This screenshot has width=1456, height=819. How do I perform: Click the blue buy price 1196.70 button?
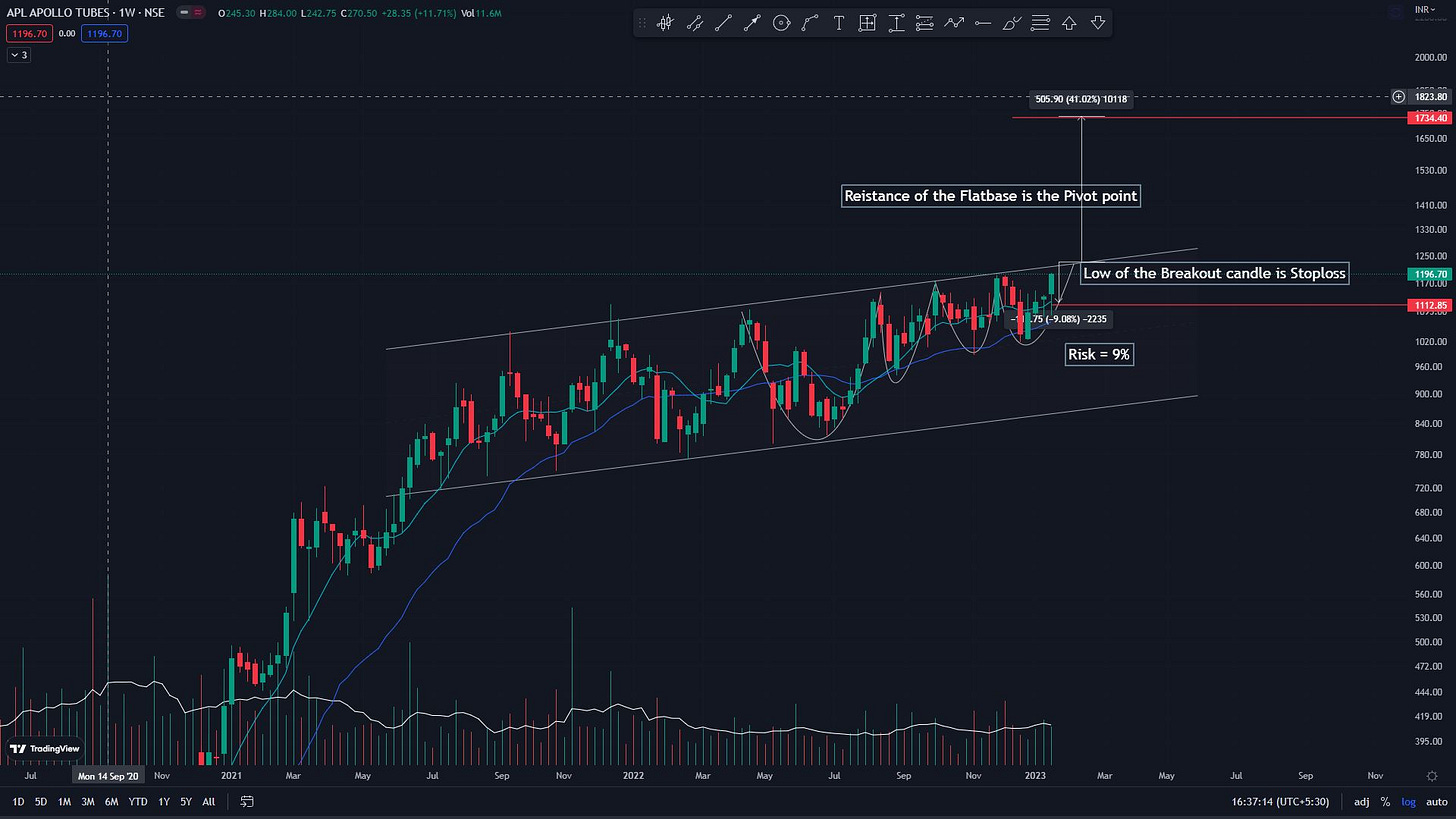[x=105, y=33]
